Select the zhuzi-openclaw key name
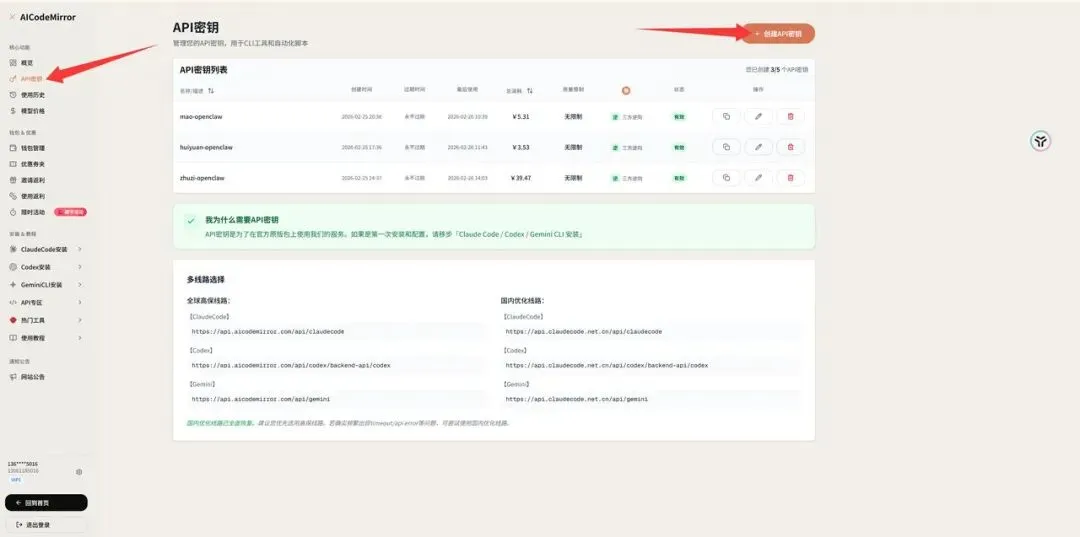 click(202, 178)
